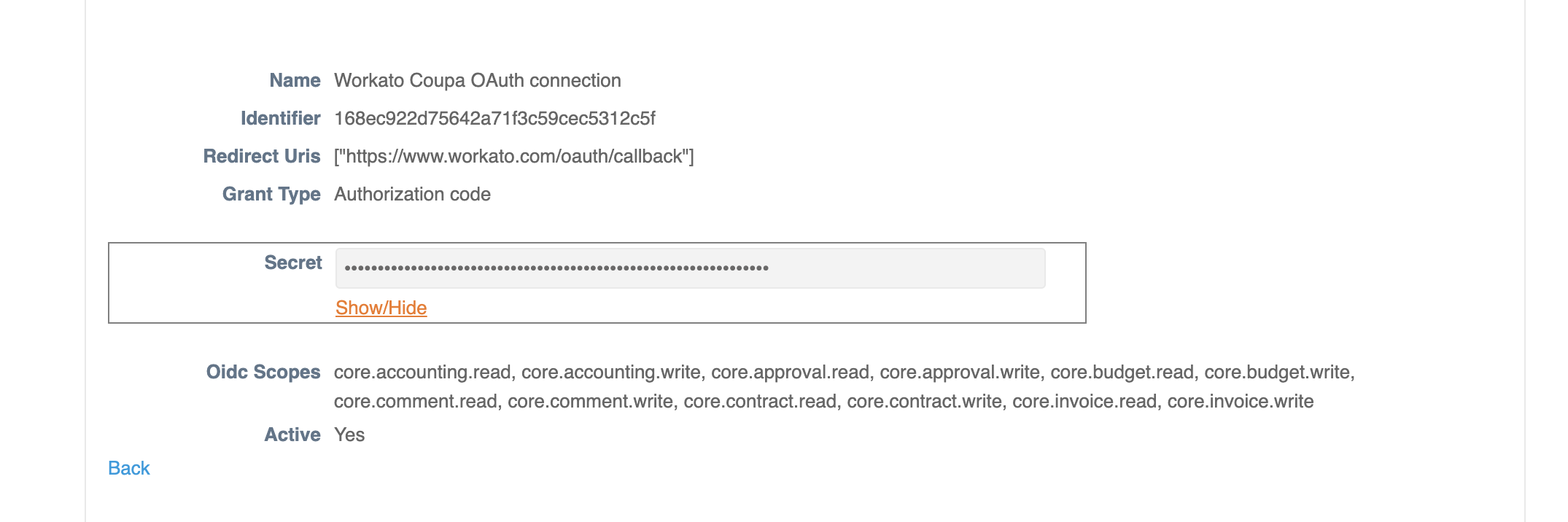Click the Identifier label
This screenshot has height=522, width=1568.
pos(280,117)
